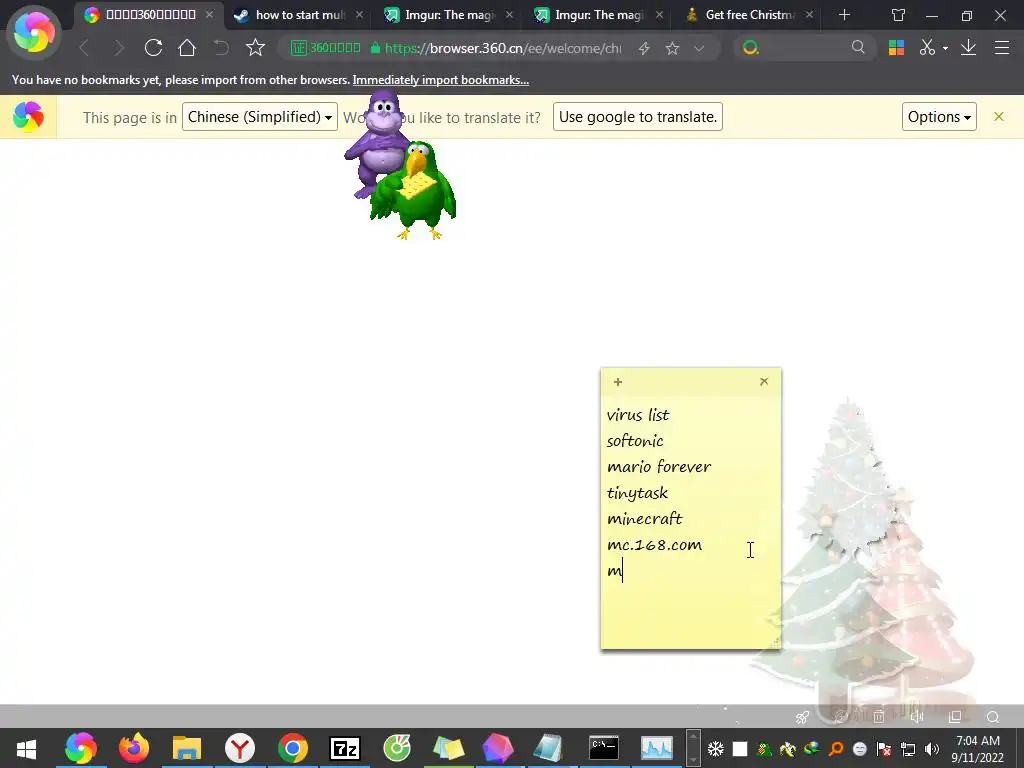Open File Explorer from the taskbar
1024x768 pixels.
(187, 748)
